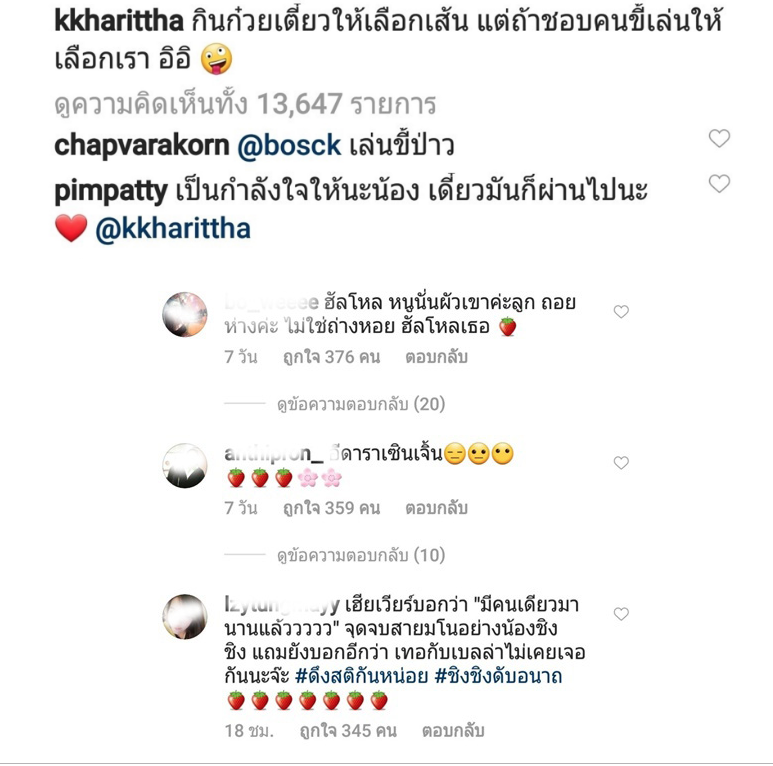This screenshot has width=773, height=766.
Task: Like the pimpatty comment with heart icon
Action: click(719, 184)
